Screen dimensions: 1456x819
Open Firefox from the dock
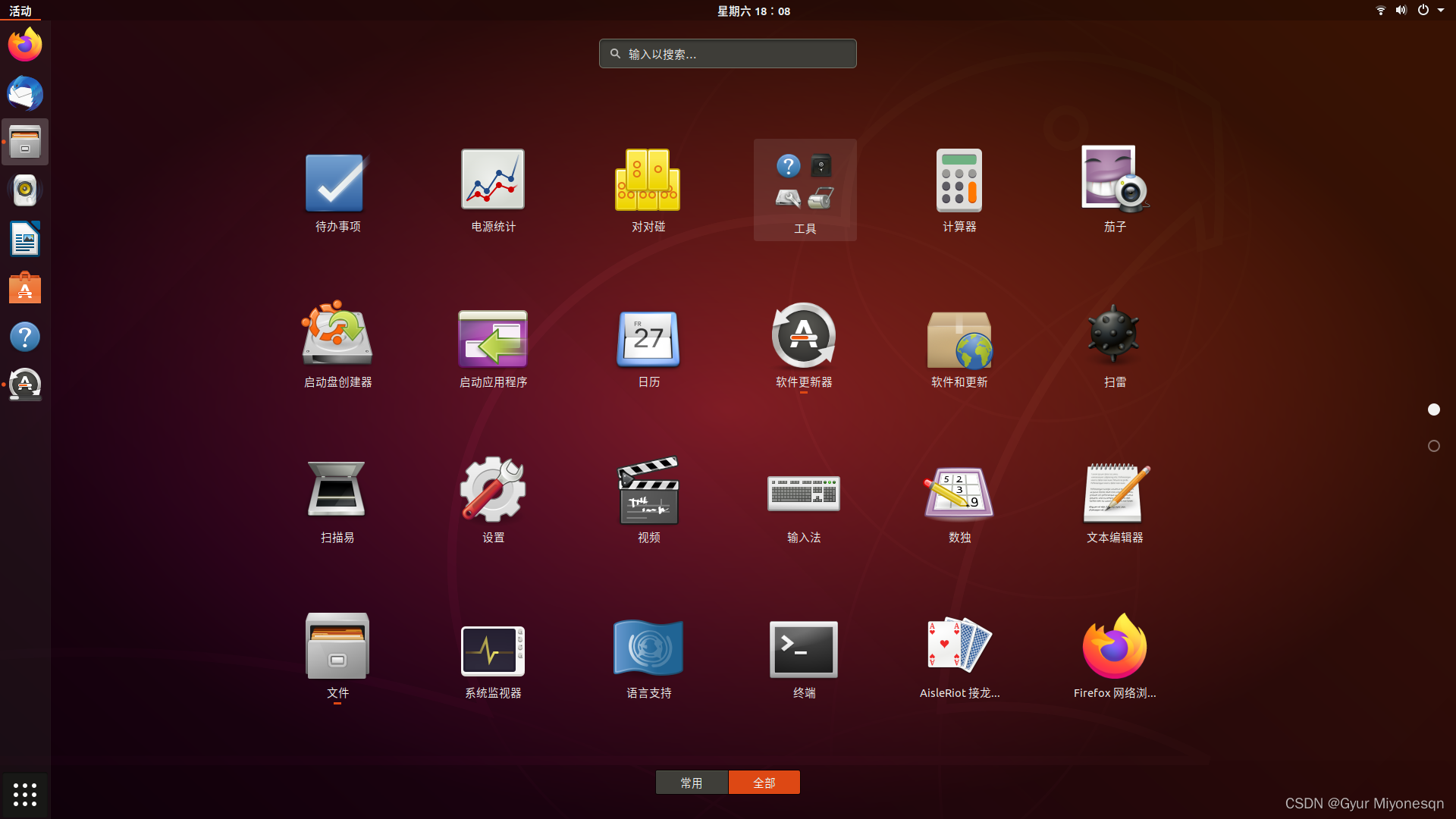coord(25,44)
